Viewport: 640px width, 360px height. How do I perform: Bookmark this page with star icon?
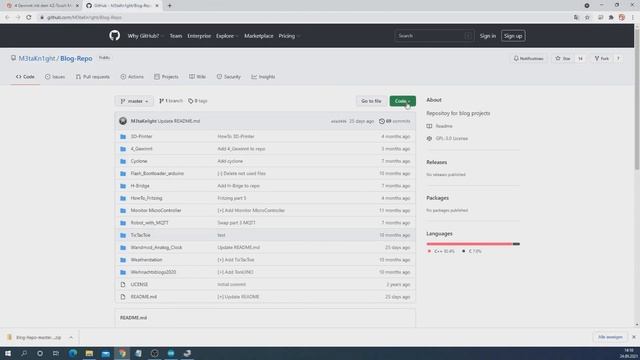coord(587,18)
